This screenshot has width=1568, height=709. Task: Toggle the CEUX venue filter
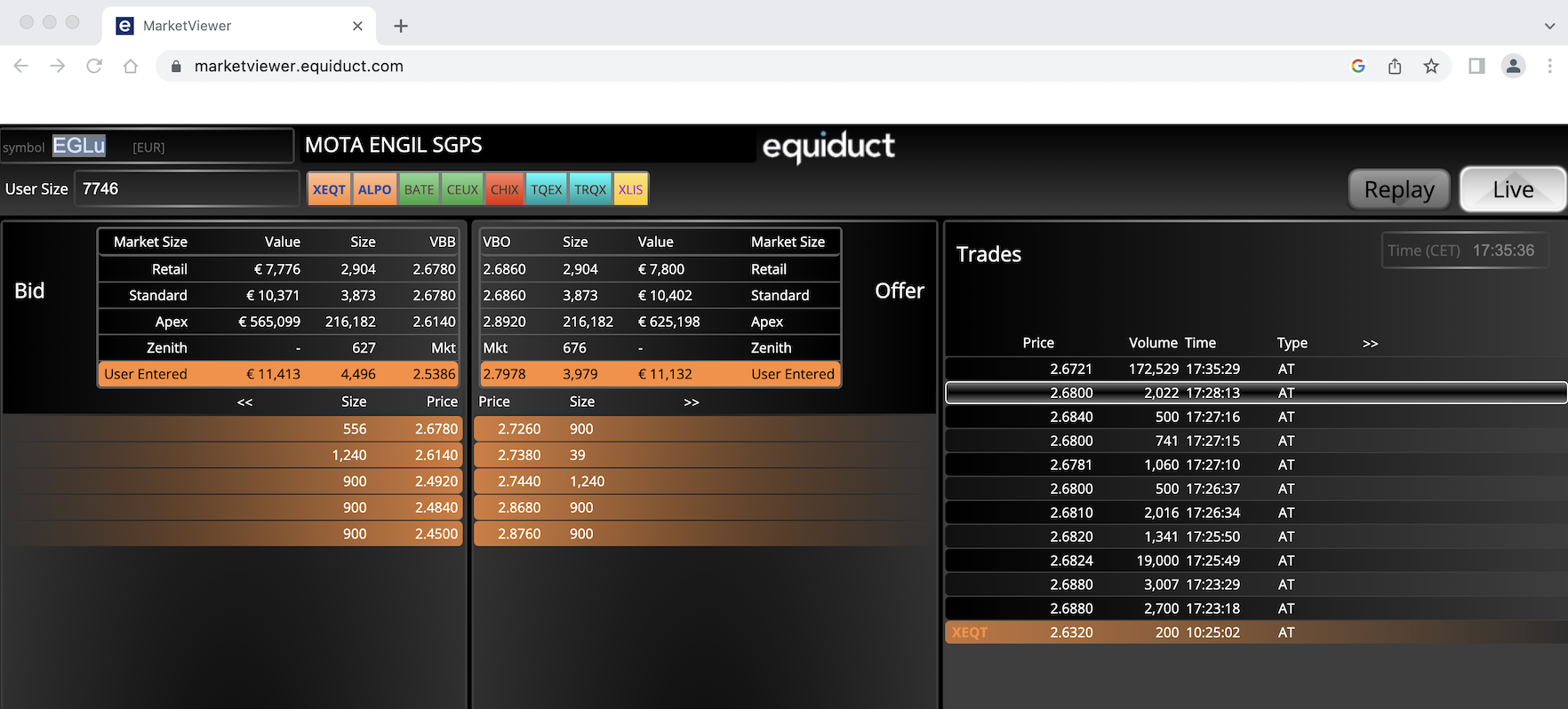tap(462, 189)
